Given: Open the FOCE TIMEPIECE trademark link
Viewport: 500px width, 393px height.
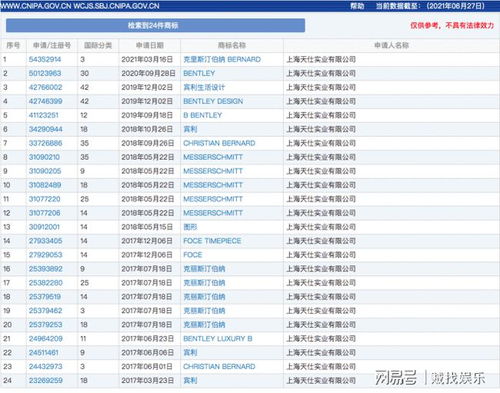Looking at the screenshot, I should (x=212, y=241).
